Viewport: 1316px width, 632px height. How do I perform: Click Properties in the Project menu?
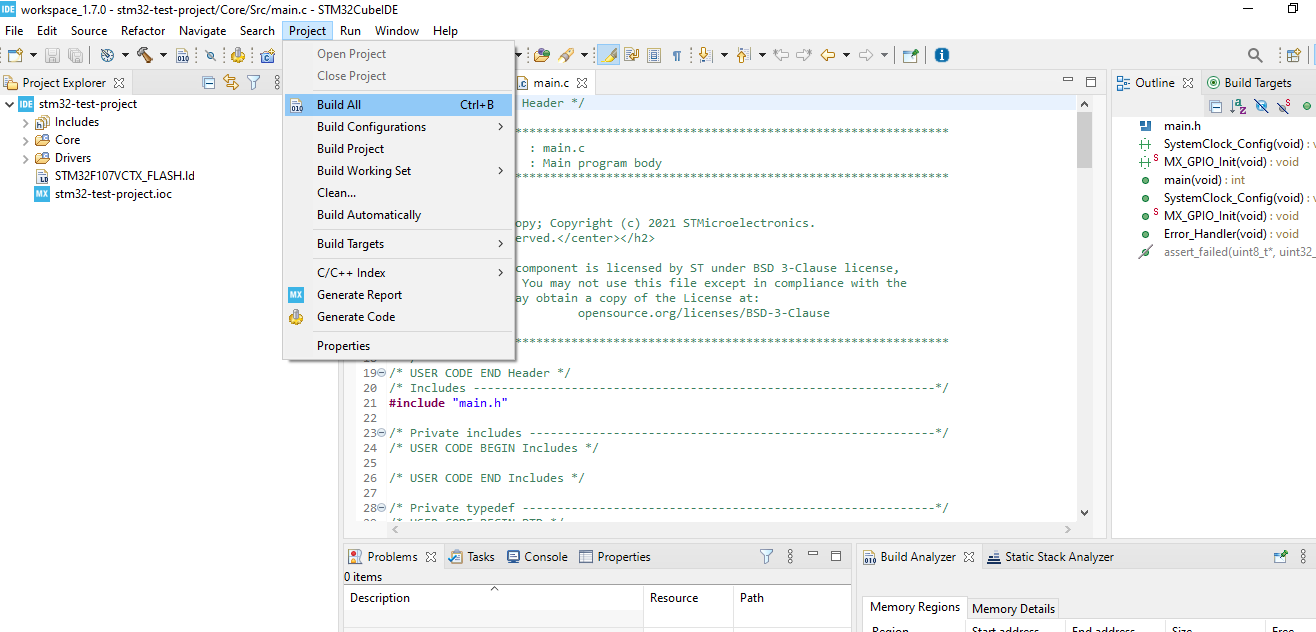343,346
